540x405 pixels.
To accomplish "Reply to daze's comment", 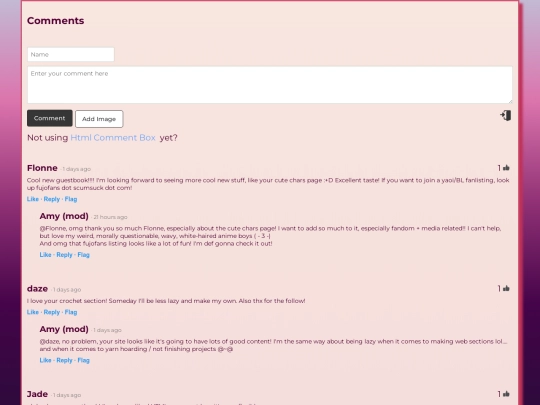I will [52, 312].
